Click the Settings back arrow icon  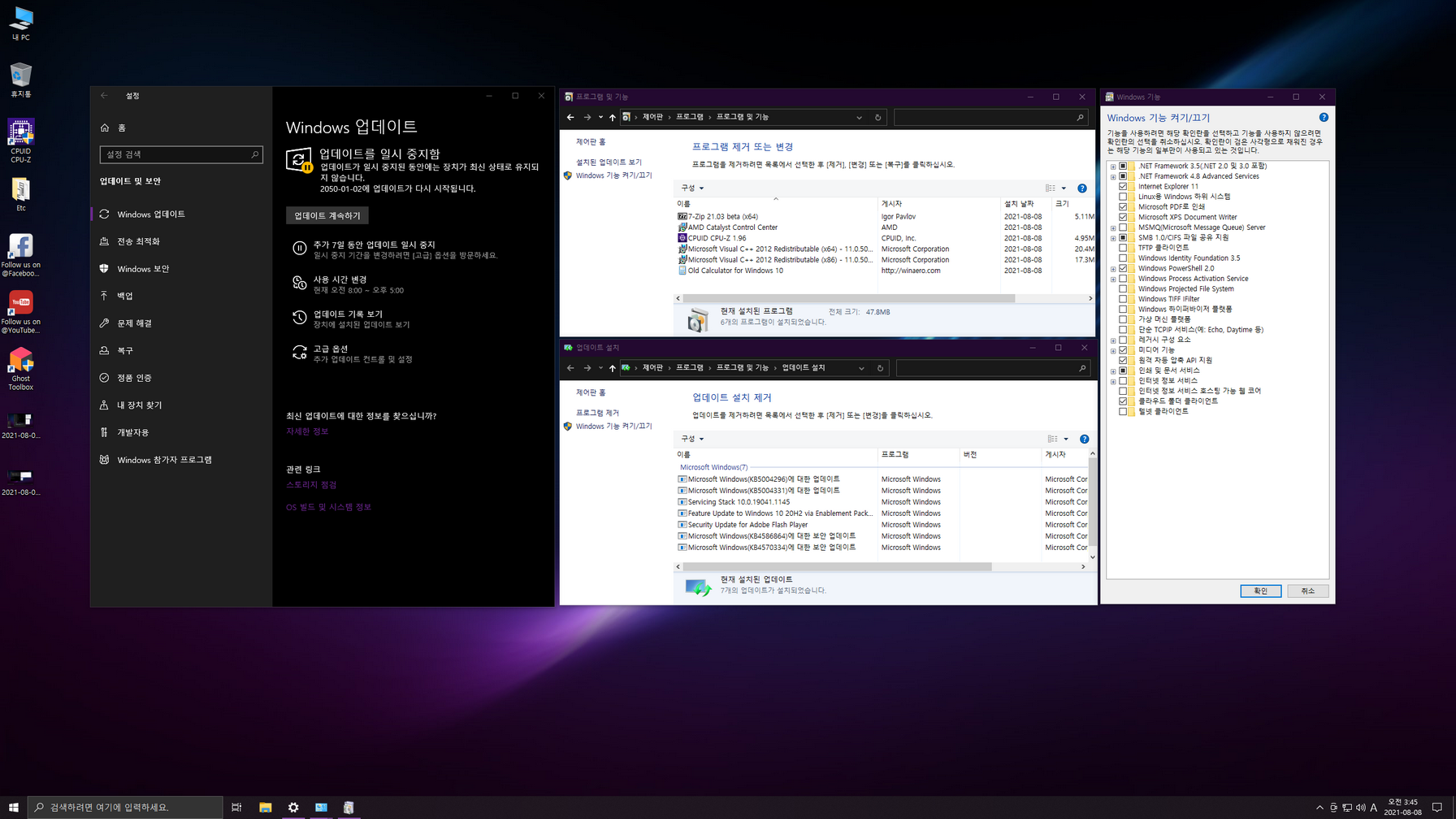click(104, 96)
